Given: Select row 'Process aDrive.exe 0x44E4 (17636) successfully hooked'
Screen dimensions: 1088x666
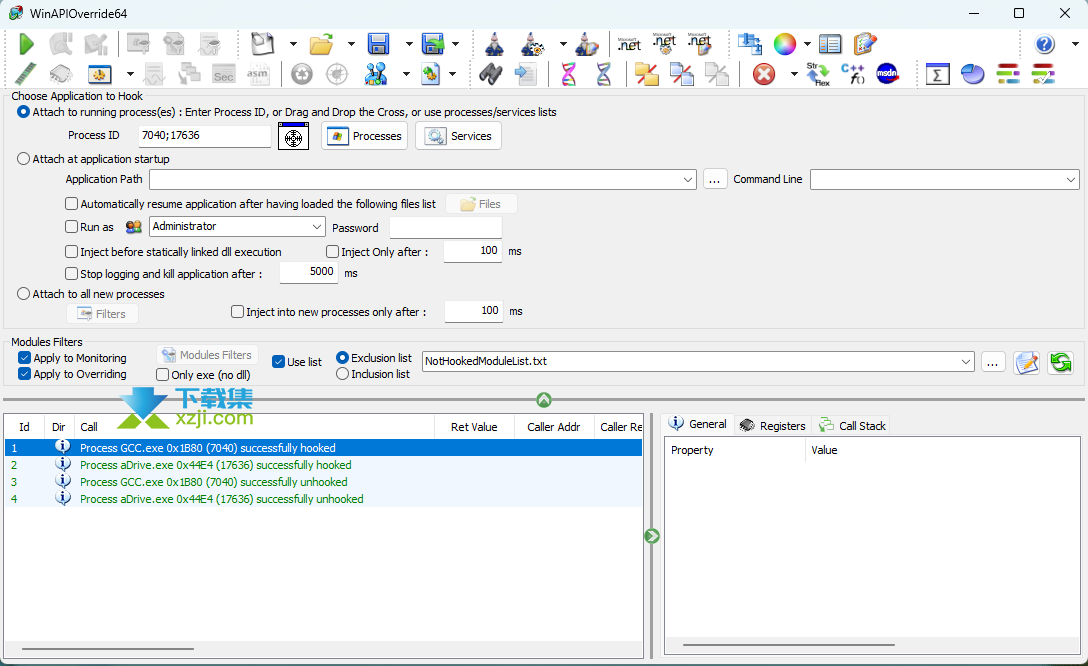Looking at the screenshot, I should 323,465.
